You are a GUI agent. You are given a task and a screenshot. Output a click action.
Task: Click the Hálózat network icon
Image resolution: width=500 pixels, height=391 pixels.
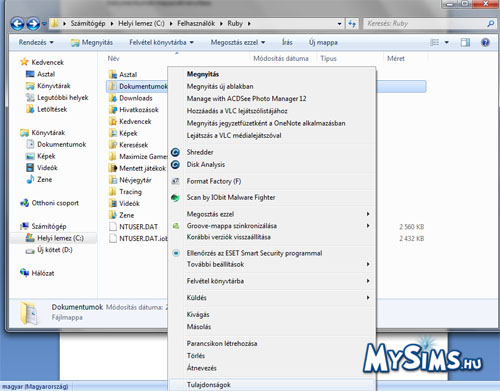coord(24,273)
